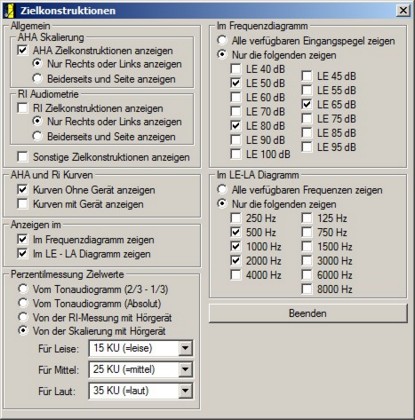
Task: Select Vom Tonaudiogramm (Absolut) option
Action: pyautogui.click(x=23, y=303)
